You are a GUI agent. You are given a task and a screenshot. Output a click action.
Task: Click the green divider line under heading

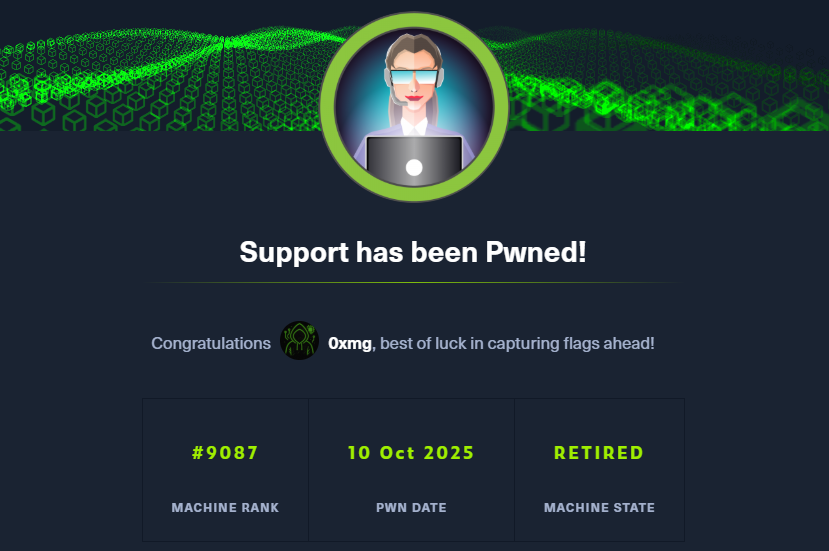[413, 283]
